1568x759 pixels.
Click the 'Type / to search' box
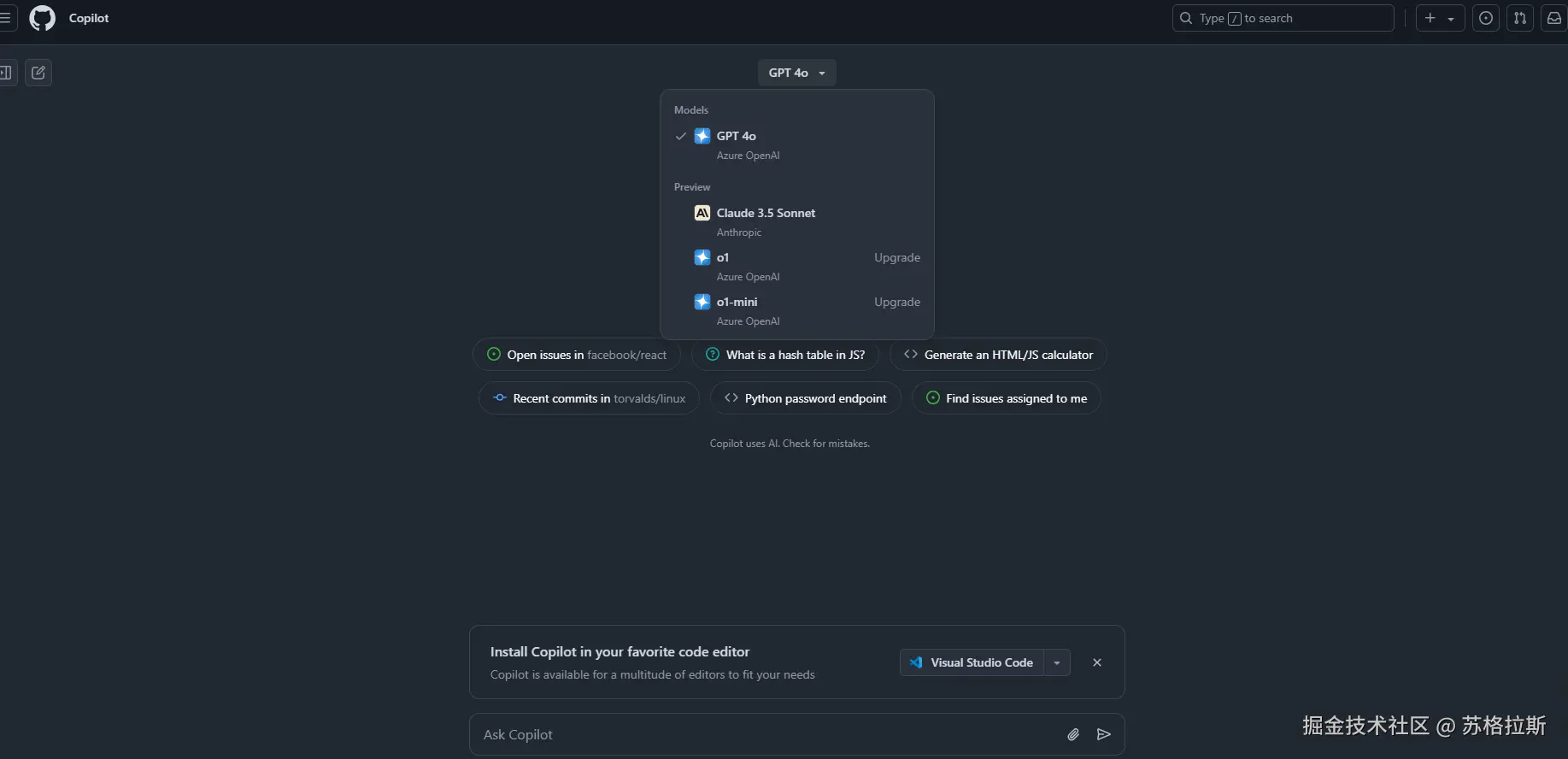pos(1283,18)
